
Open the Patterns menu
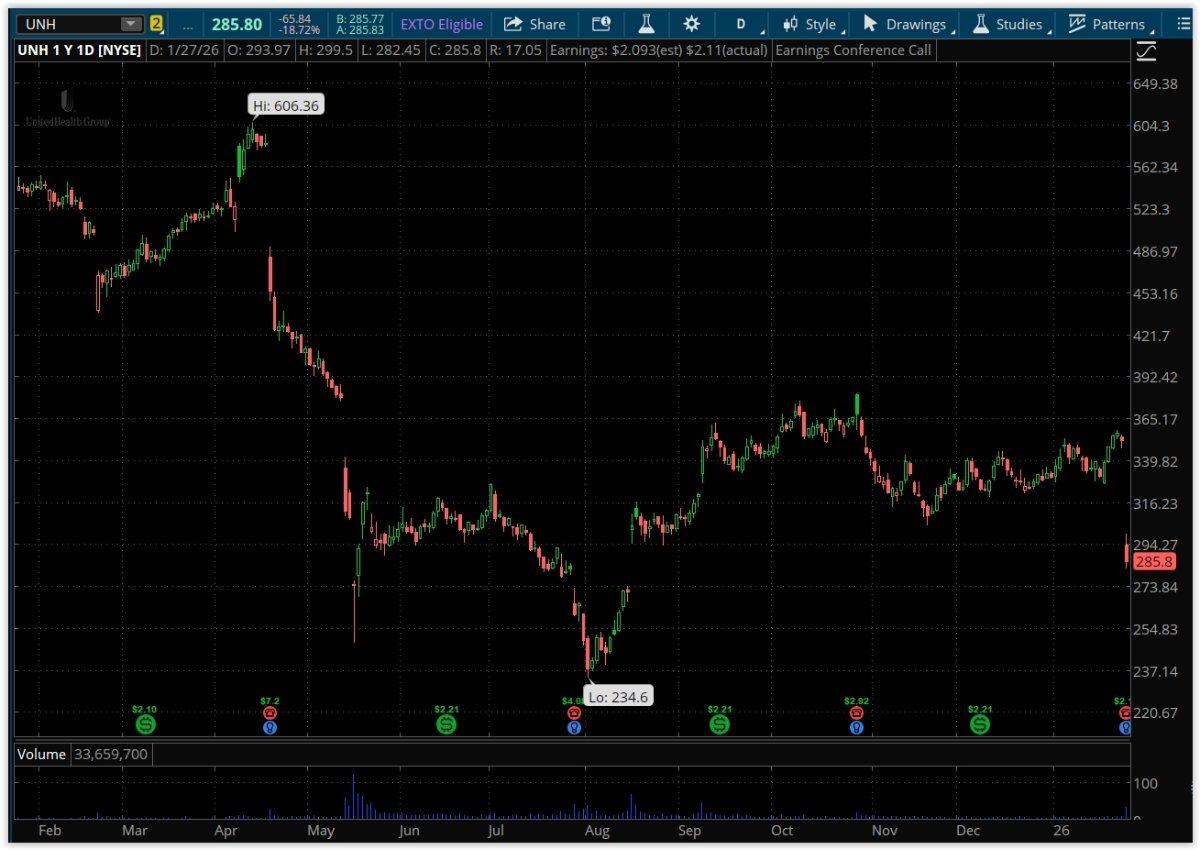pos(1108,24)
